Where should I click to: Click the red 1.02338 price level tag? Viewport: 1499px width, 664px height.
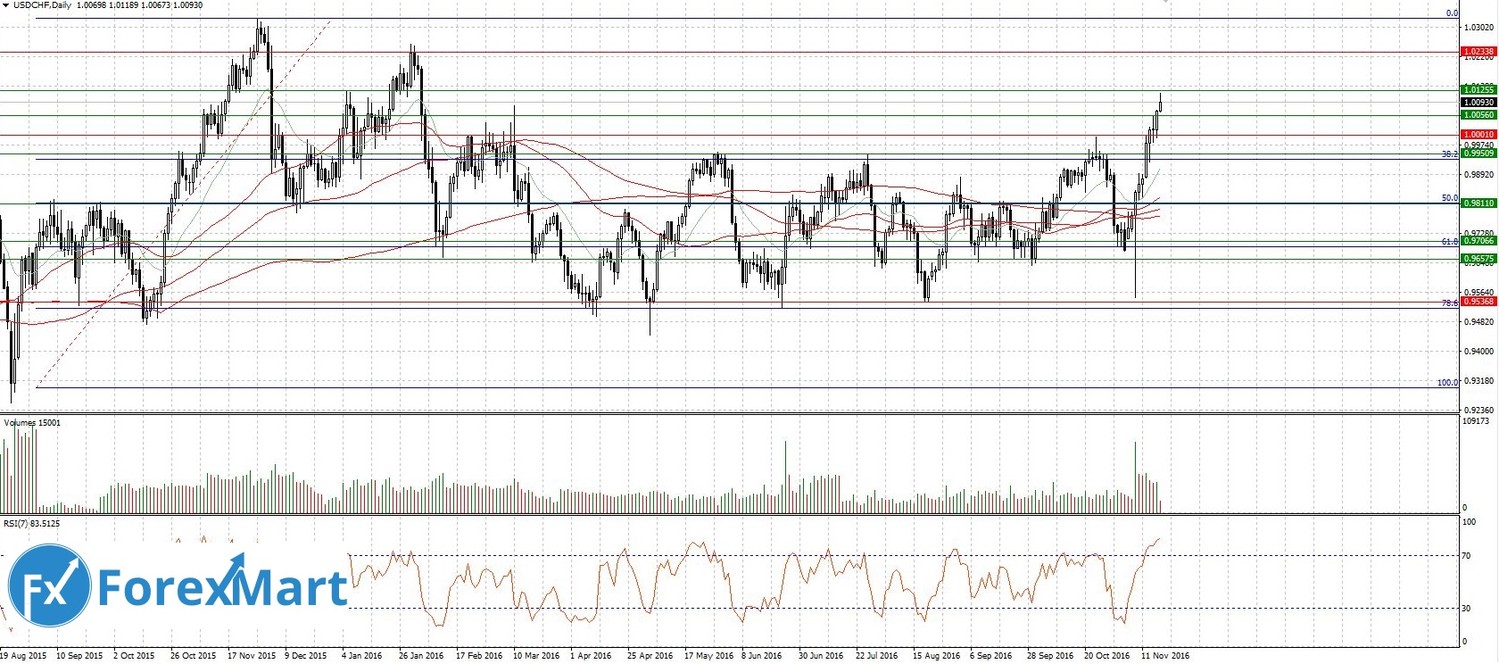pyautogui.click(x=1477, y=50)
